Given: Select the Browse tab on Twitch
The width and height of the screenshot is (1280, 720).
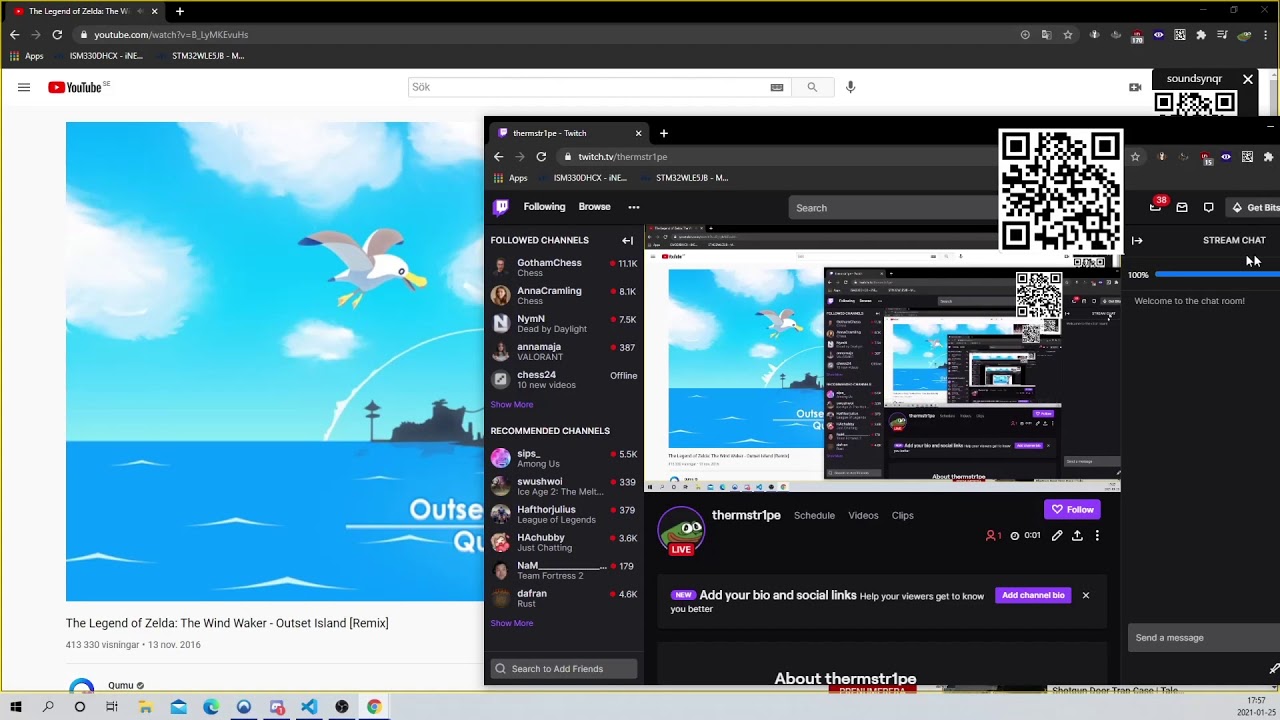Looking at the screenshot, I should tap(594, 207).
